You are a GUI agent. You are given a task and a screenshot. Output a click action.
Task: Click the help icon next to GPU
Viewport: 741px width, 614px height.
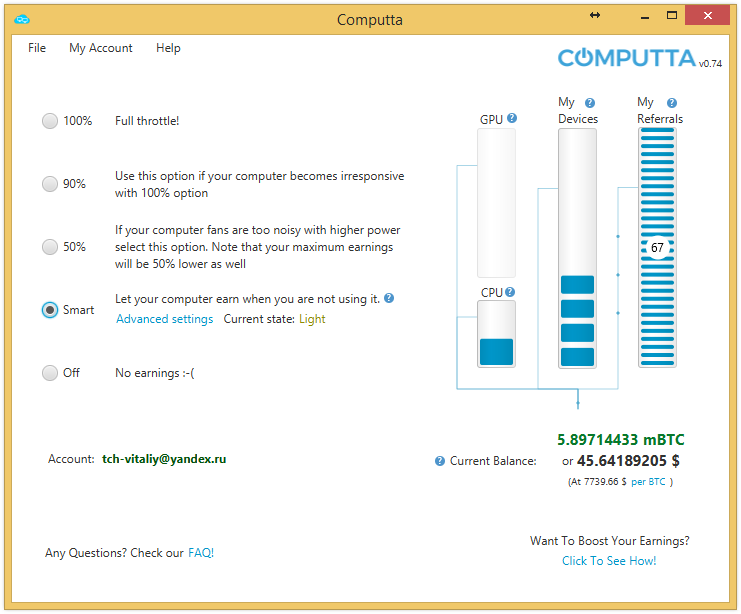[x=512, y=119]
